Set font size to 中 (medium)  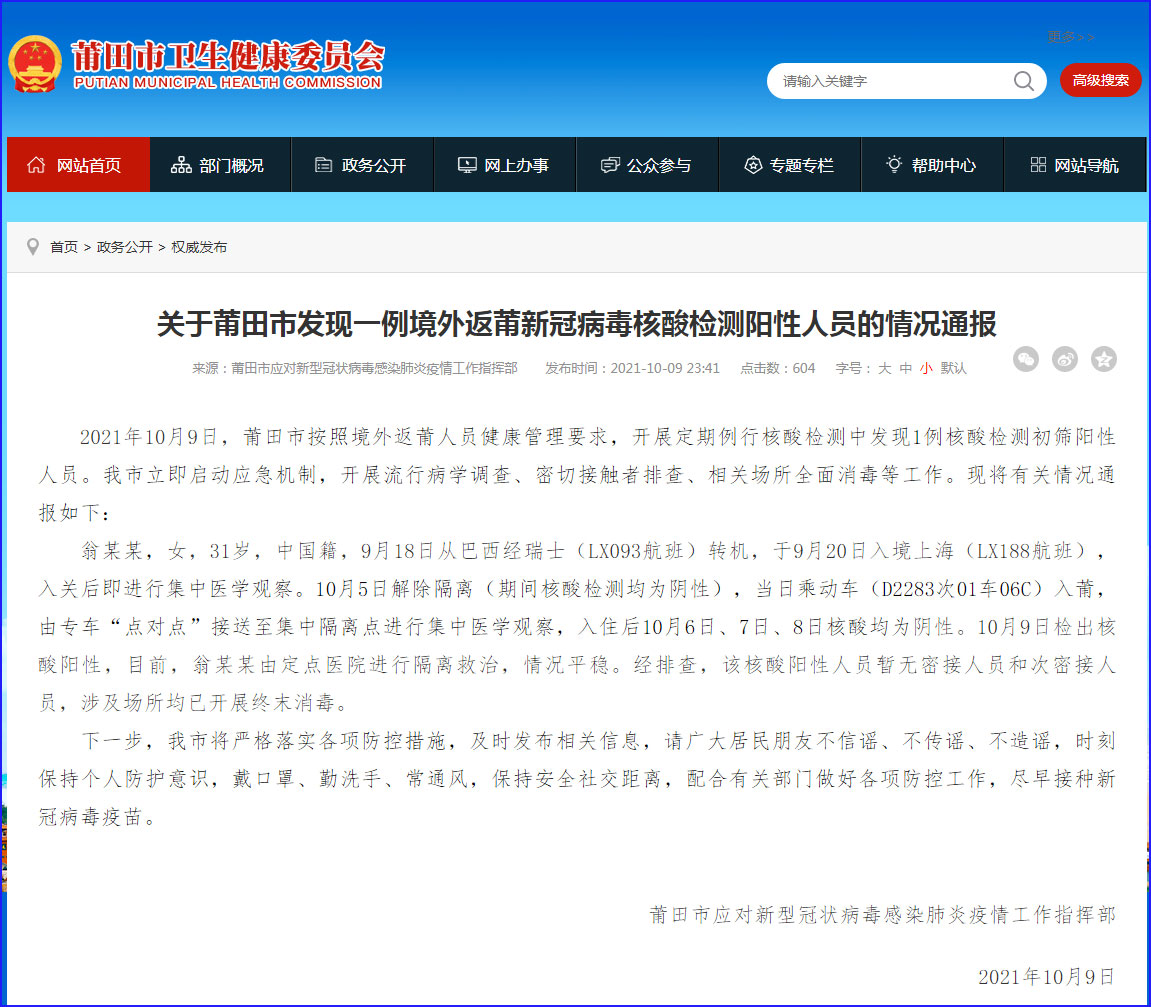click(x=905, y=368)
